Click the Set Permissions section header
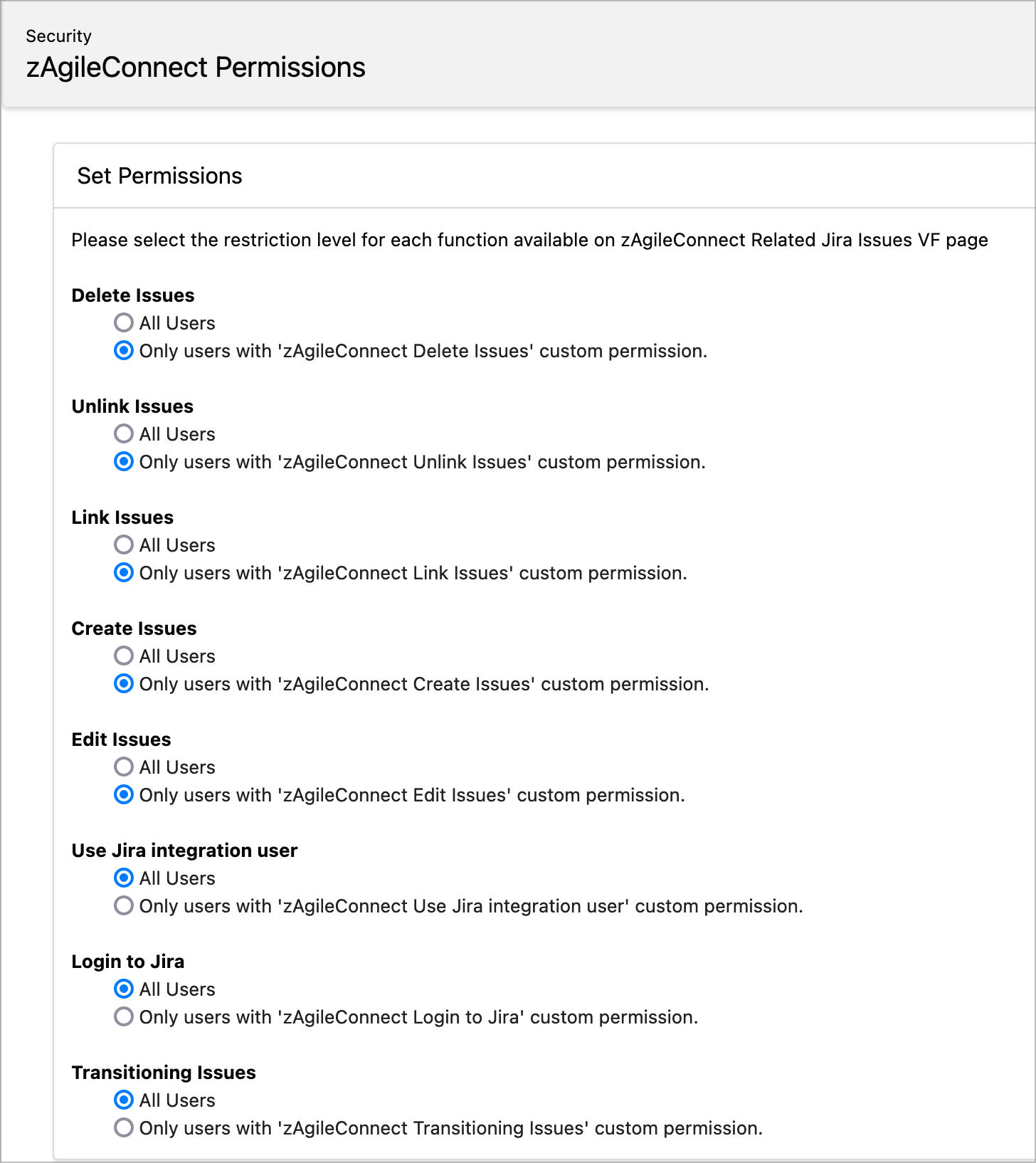1036x1163 pixels. pyautogui.click(x=159, y=176)
